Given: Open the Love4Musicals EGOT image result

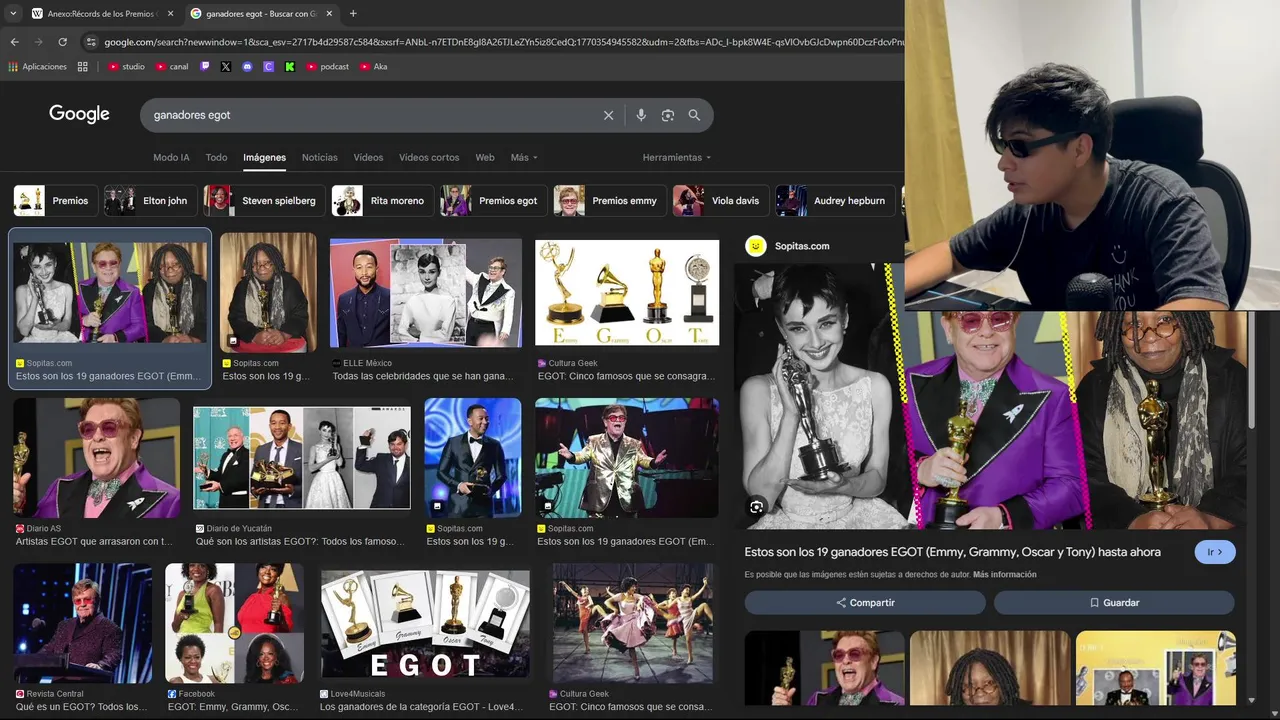Looking at the screenshot, I should (425, 626).
